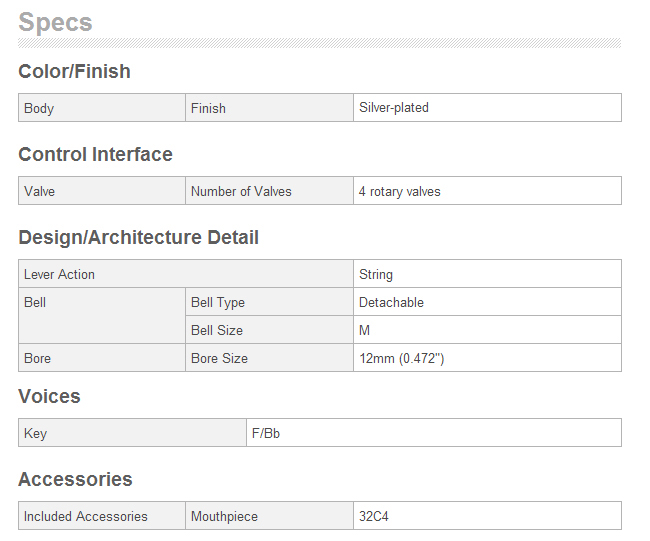
Task: Select the Bell Type cell
Action: point(269,302)
